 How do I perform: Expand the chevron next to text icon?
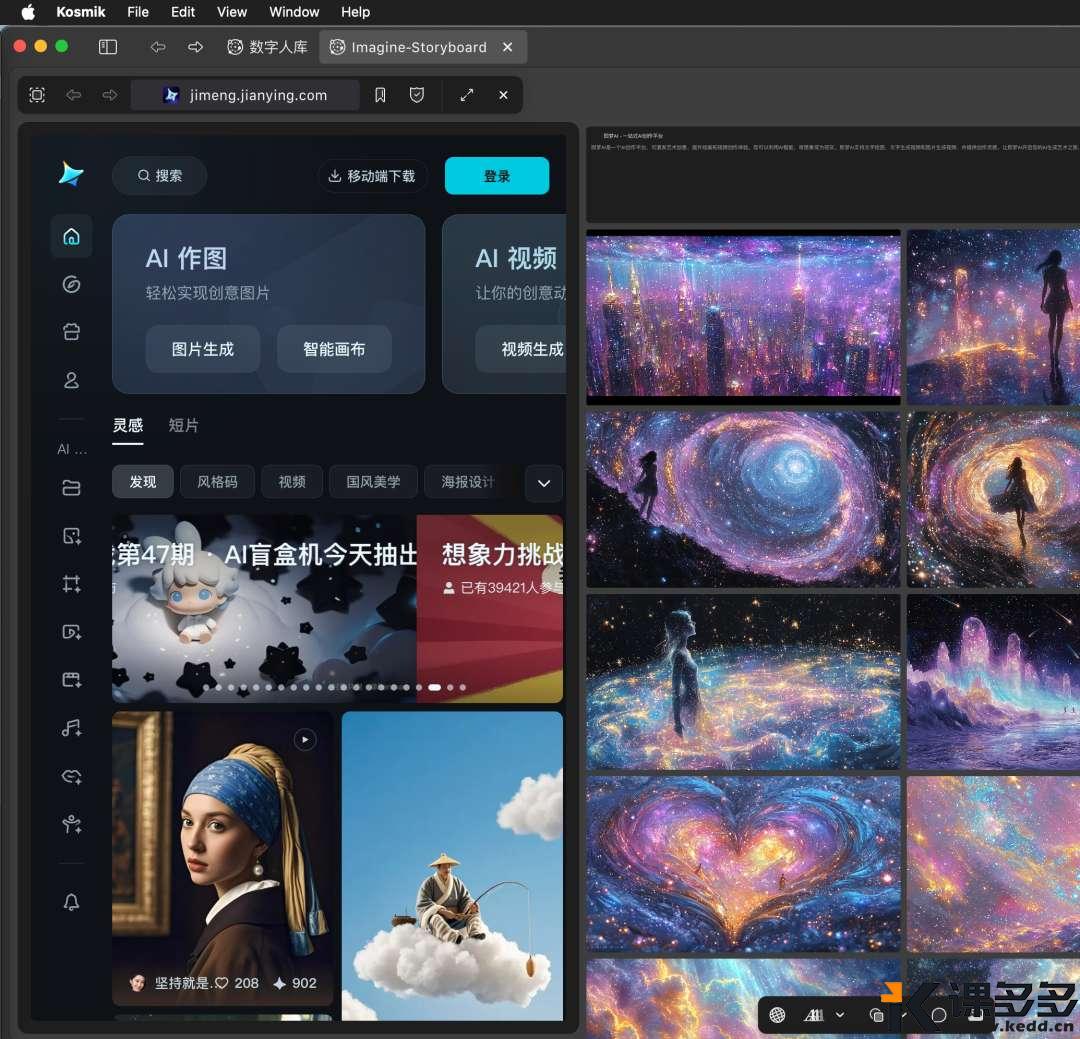pyautogui.click(x=840, y=1015)
